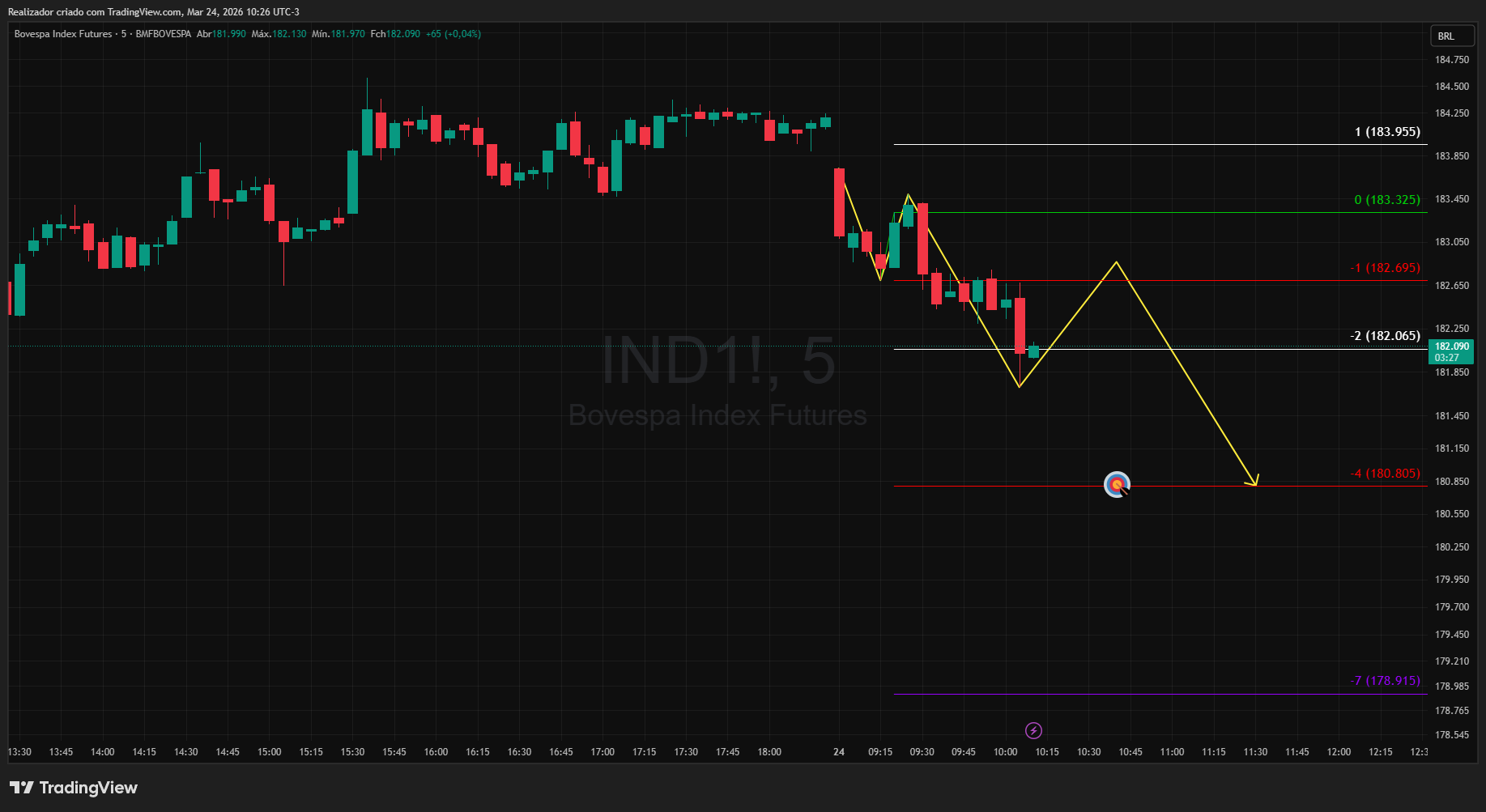1486x812 pixels.
Task: Select the purple level -7 (178.915) label
Action: click(1385, 681)
